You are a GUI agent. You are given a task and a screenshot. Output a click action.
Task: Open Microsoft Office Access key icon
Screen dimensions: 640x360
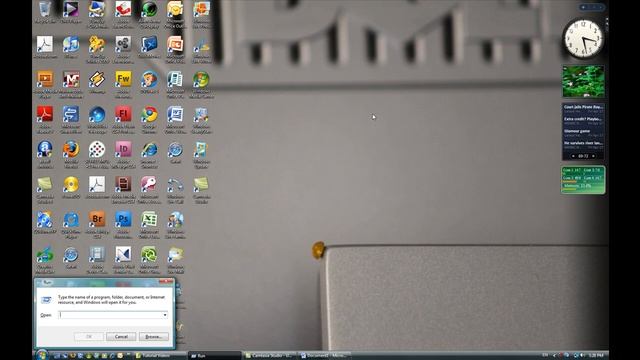click(149, 184)
